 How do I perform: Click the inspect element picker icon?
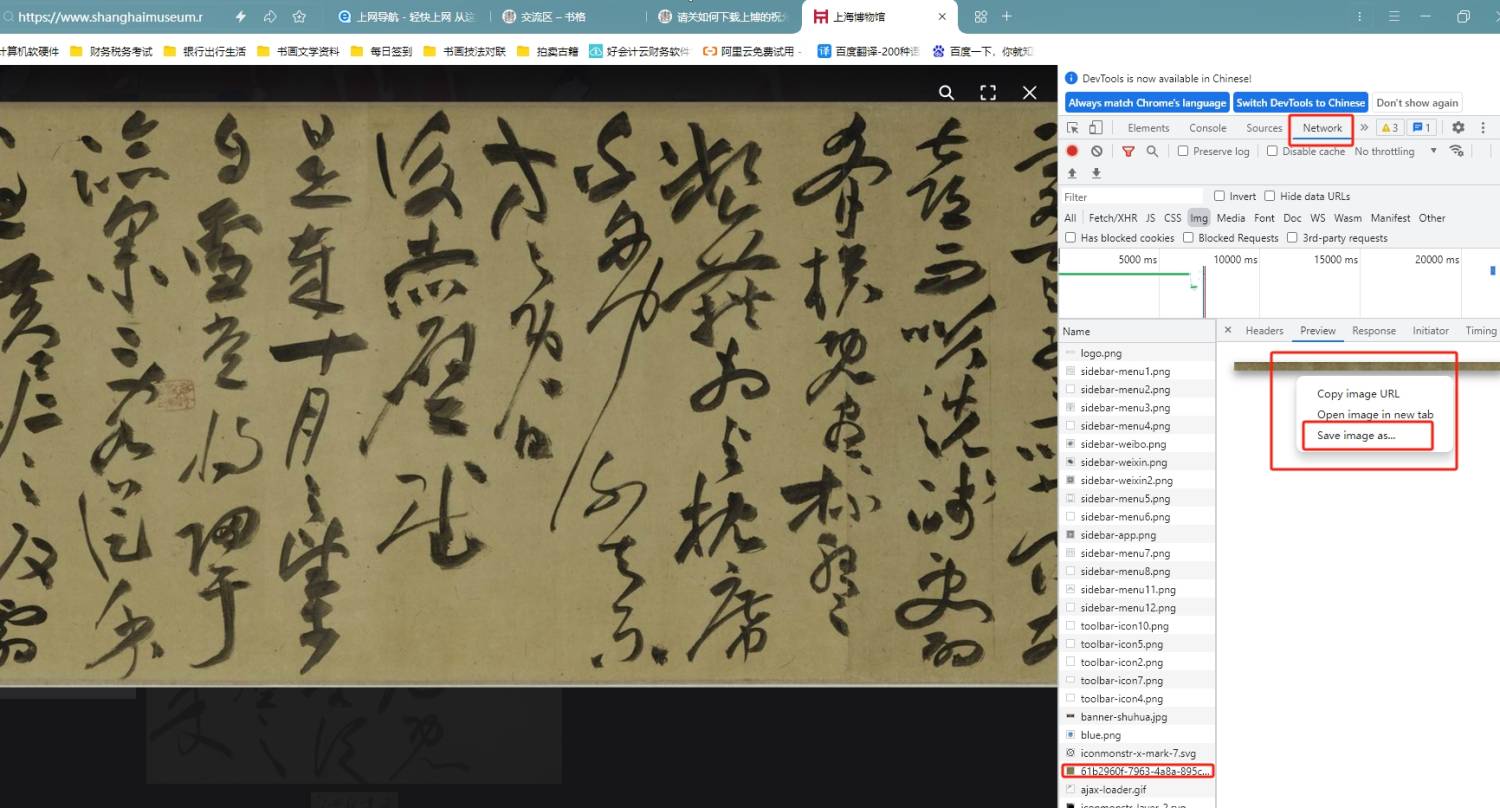pos(1073,128)
